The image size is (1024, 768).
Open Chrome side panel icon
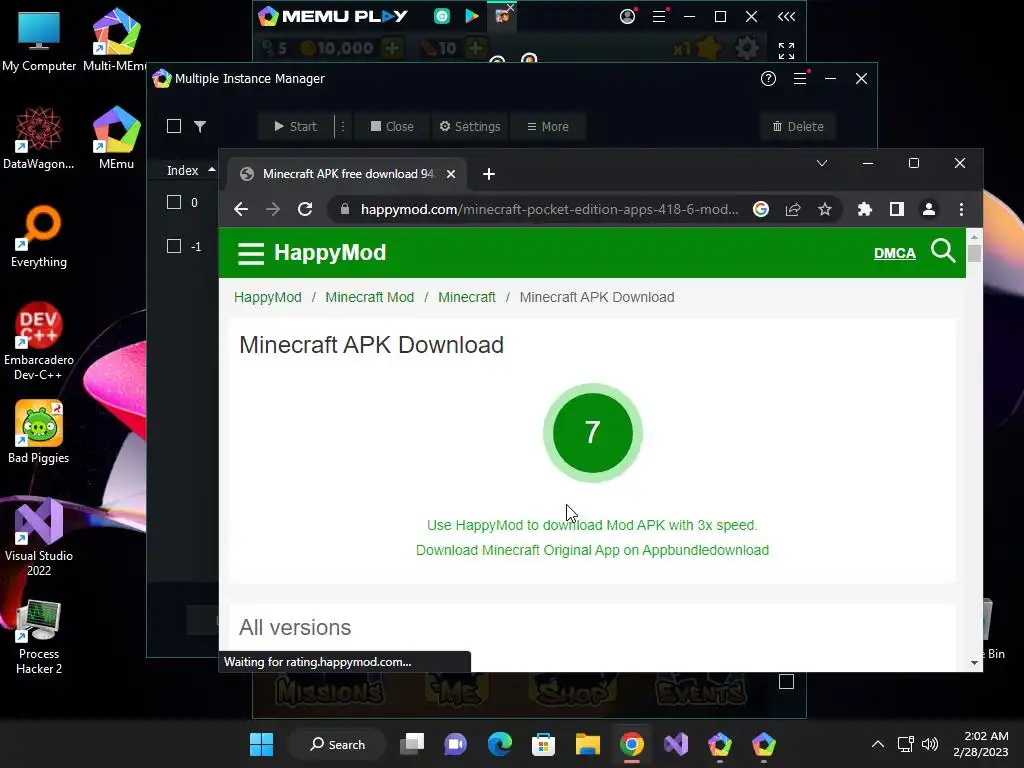(x=897, y=209)
